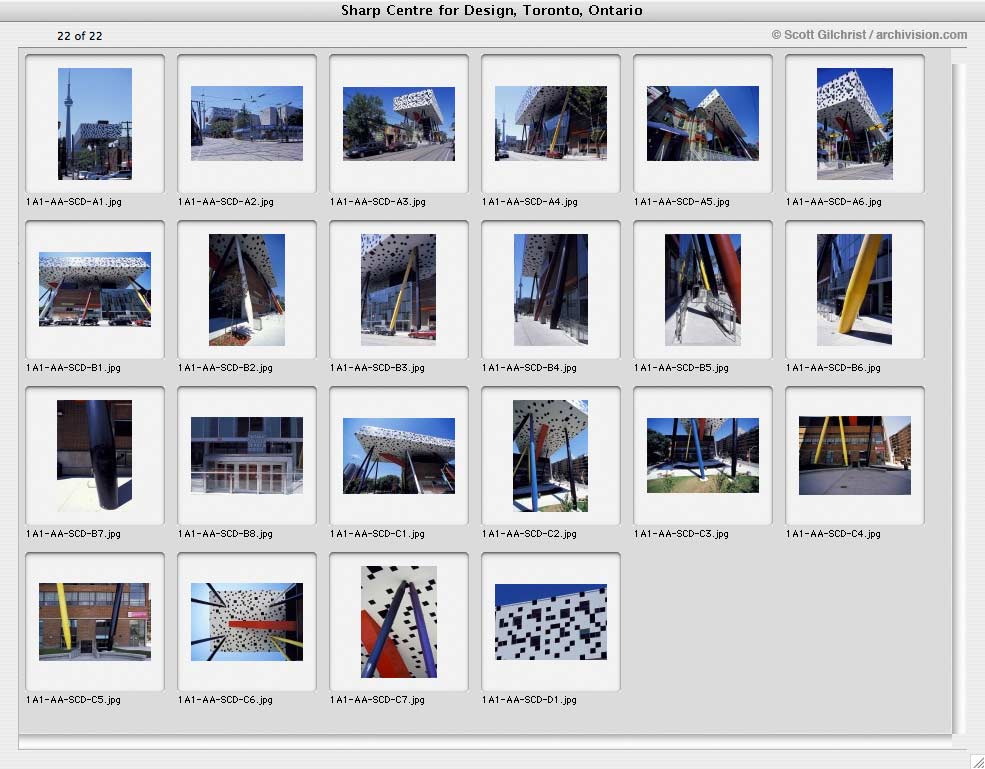Open thumbnail 1A1-AA-SCD-A1.jpg with CN Tower
The height and width of the screenshot is (769, 985).
point(95,124)
